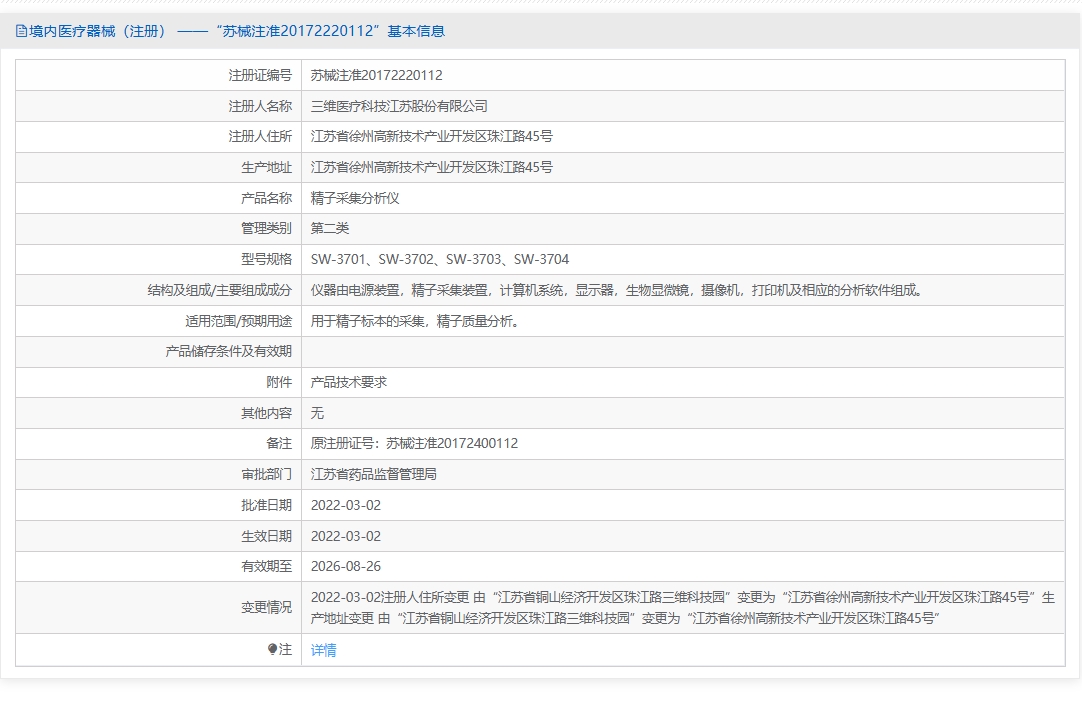Click the 生效日期 label
This screenshot has width=1082, height=704.
tap(266, 536)
